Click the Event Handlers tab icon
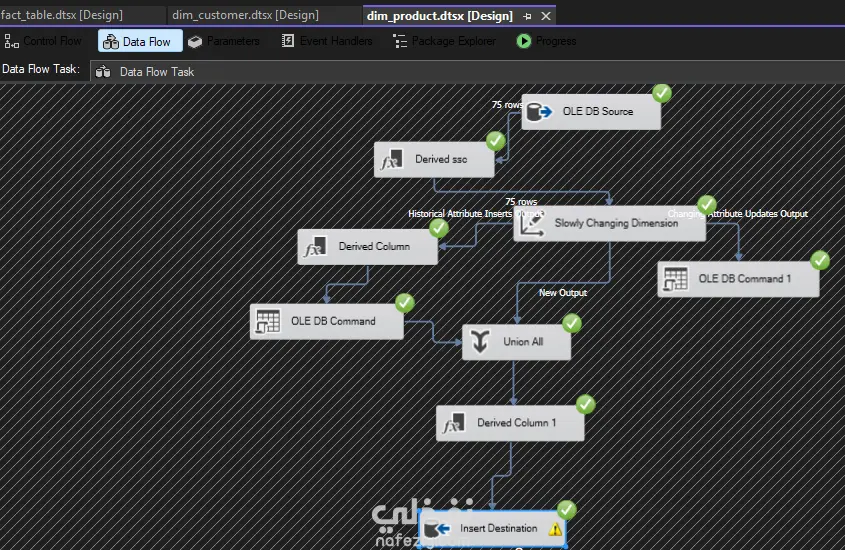 (x=288, y=40)
